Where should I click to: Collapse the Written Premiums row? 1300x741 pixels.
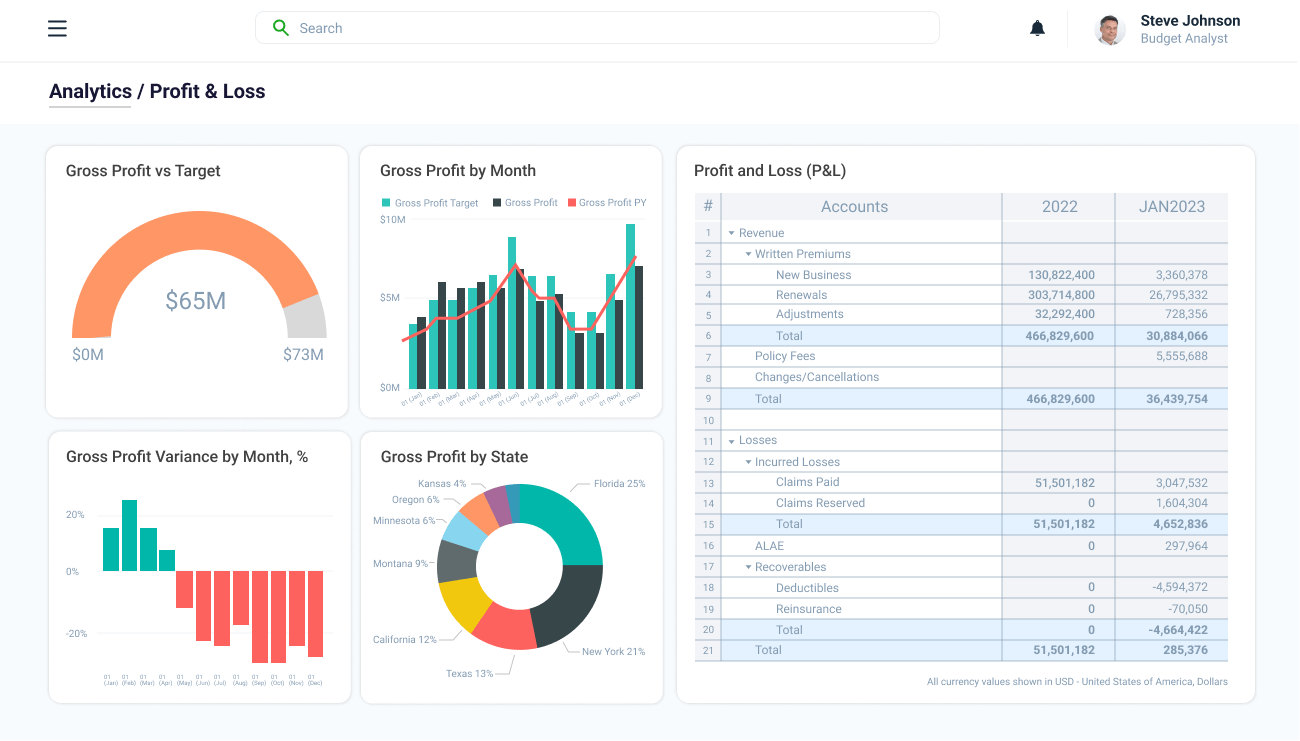(x=748, y=254)
